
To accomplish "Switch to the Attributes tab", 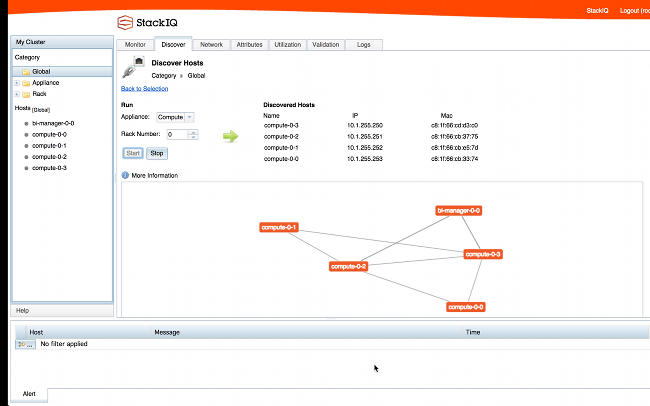I will (x=250, y=44).
